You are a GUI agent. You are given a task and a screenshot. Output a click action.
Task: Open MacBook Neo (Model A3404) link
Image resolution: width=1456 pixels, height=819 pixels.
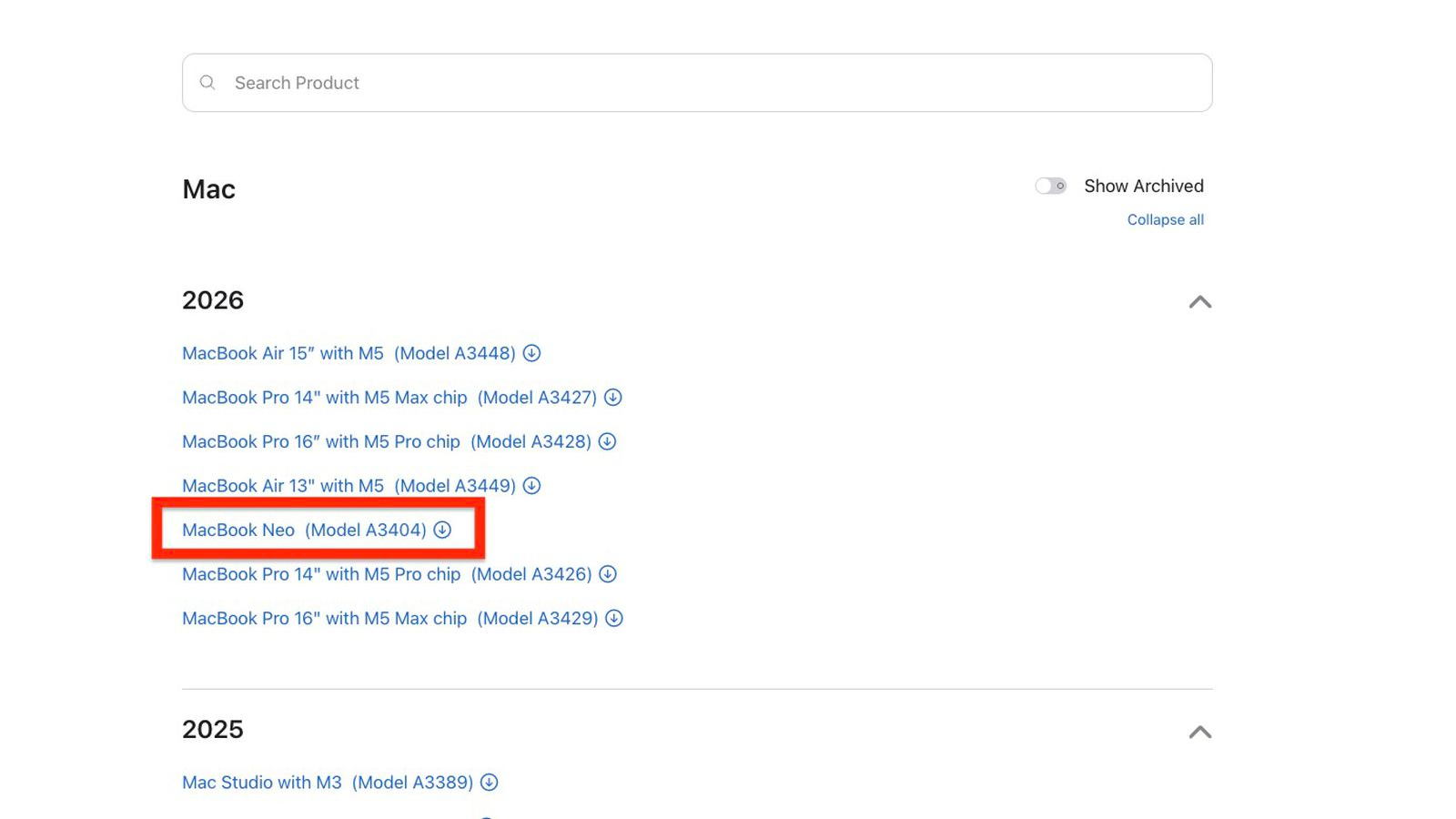(x=303, y=531)
